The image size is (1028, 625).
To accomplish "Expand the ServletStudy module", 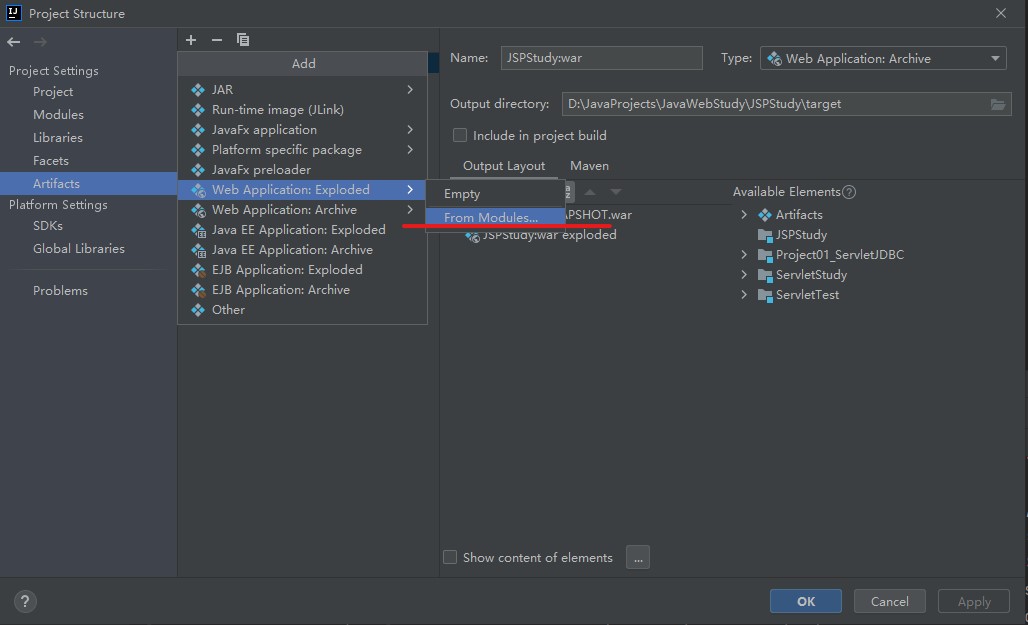I will [744, 275].
